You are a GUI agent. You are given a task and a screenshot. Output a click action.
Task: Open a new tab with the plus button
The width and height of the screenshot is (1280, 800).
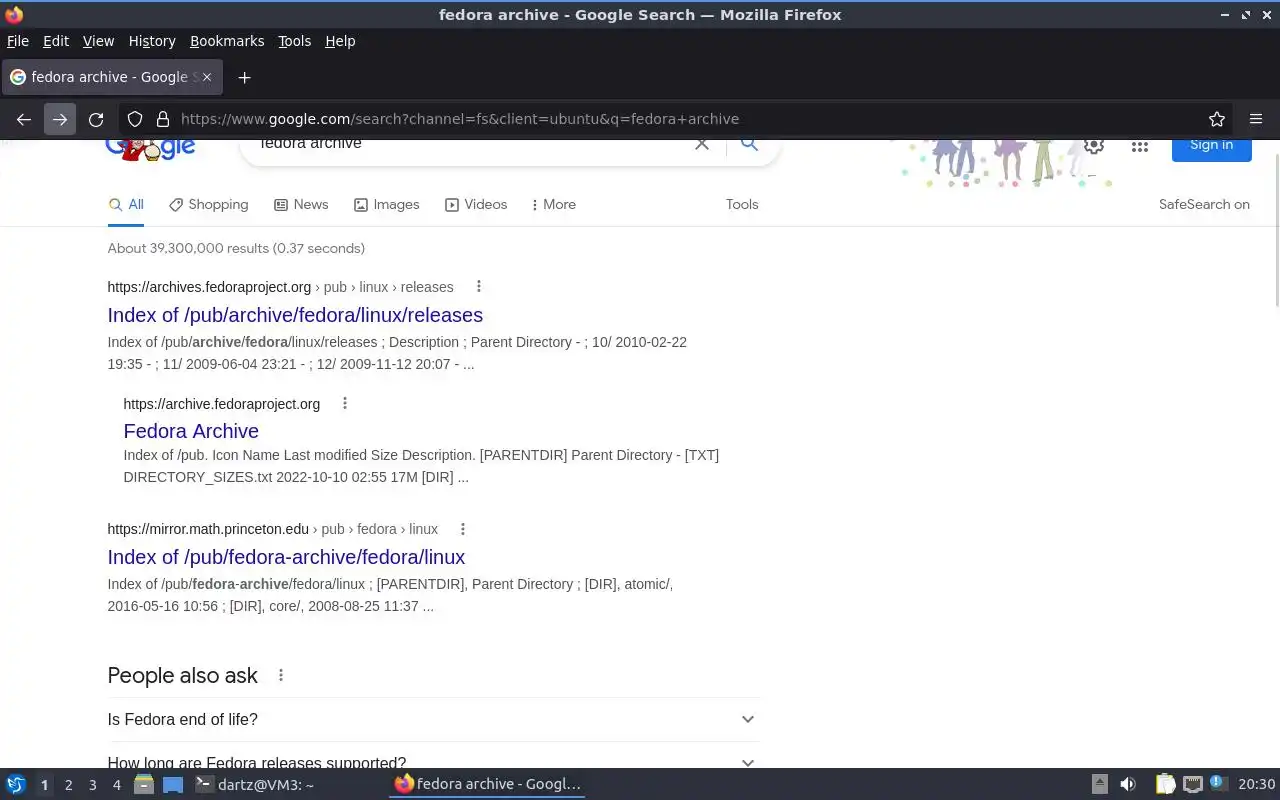pyautogui.click(x=244, y=77)
